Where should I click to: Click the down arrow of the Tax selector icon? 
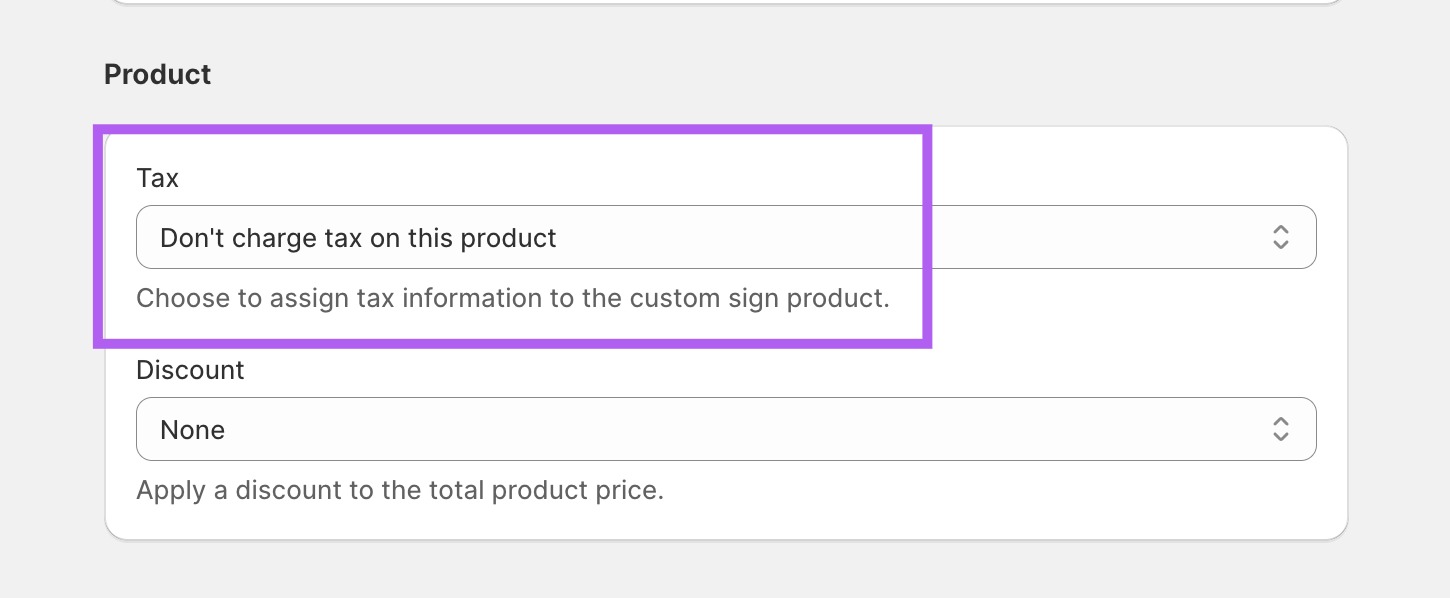pyautogui.click(x=1280, y=245)
